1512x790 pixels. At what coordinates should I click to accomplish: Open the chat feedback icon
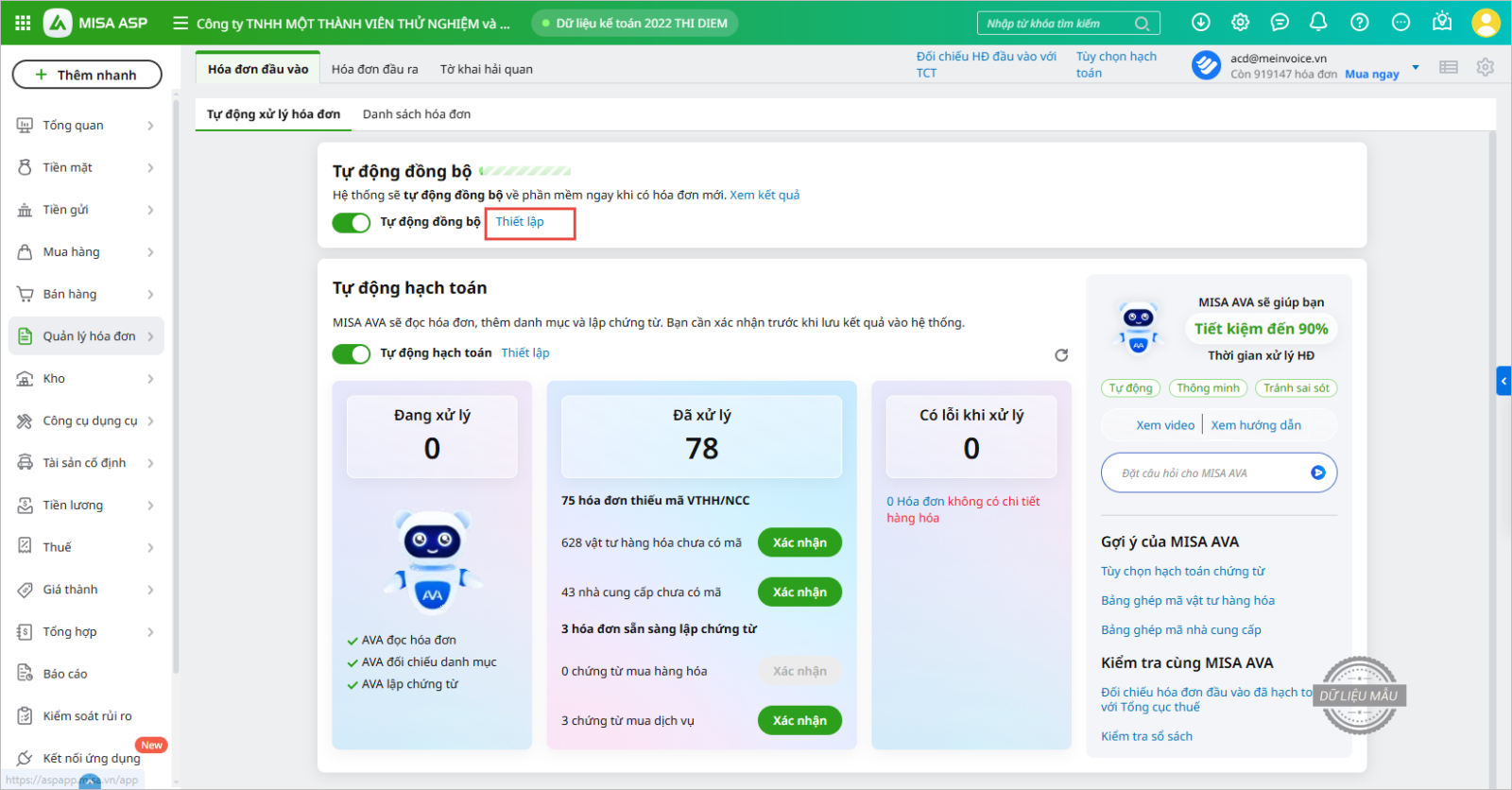click(x=1280, y=22)
